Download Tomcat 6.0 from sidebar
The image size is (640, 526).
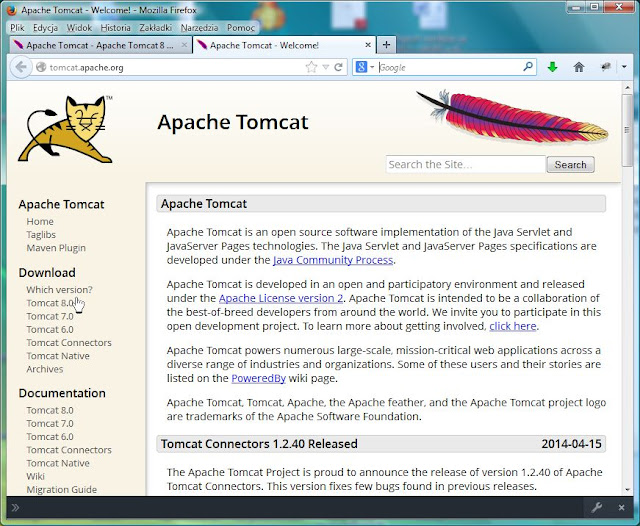[50, 329]
